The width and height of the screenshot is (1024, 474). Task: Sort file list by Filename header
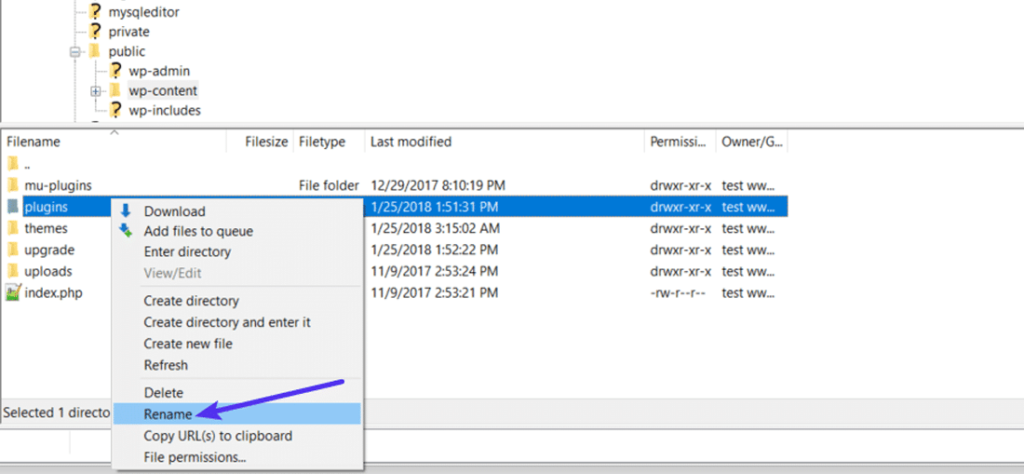33,142
